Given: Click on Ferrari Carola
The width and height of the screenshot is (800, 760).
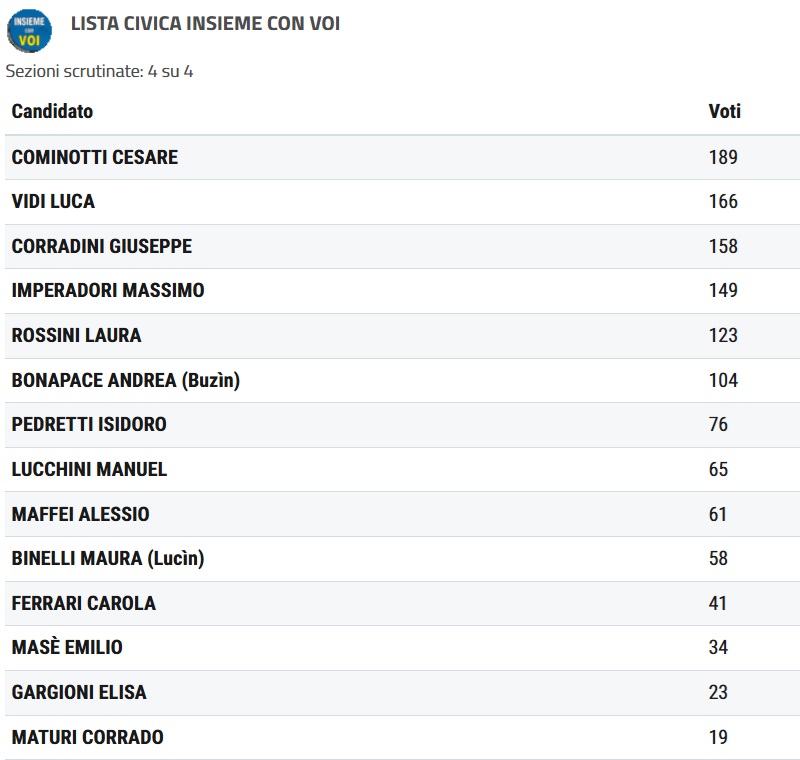Looking at the screenshot, I should pyautogui.click(x=84, y=603).
